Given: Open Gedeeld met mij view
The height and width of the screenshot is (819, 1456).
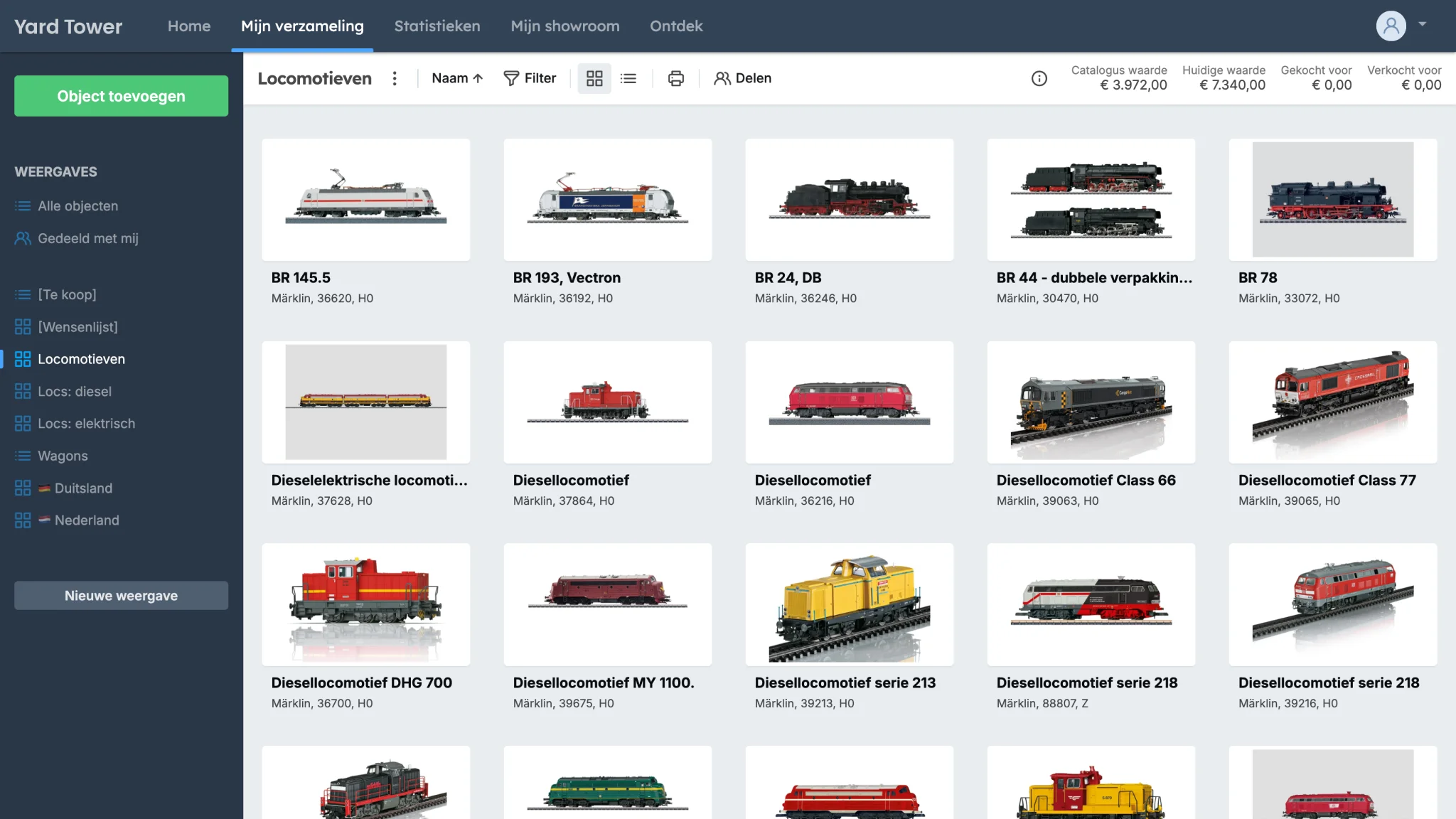Looking at the screenshot, I should point(87,239).
